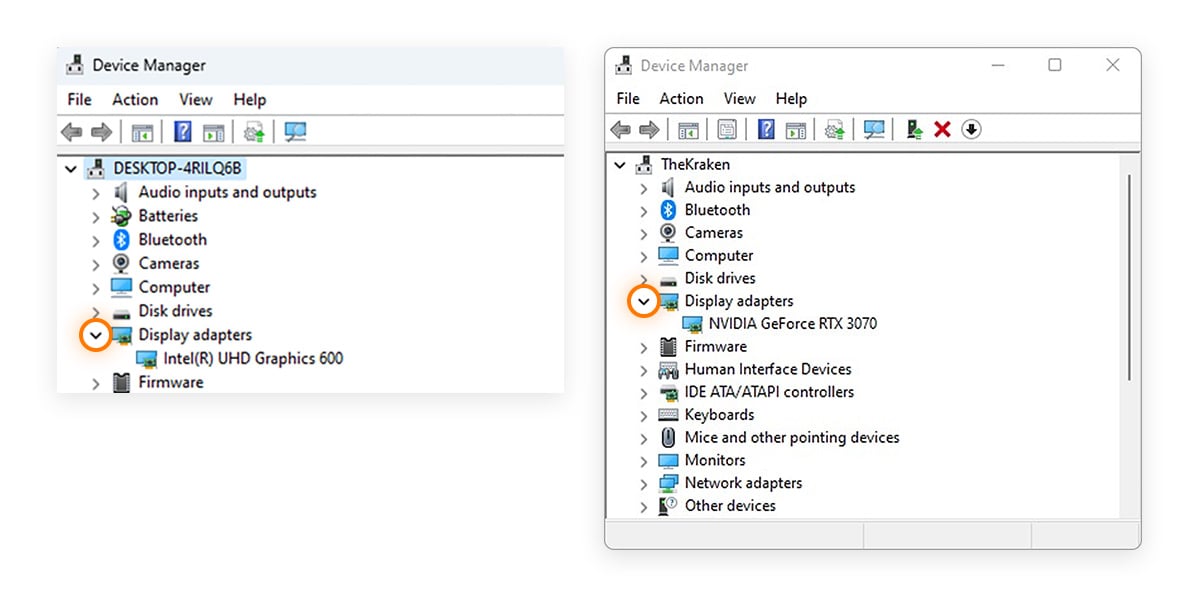Screen dimensions: 1200x596
Task: Expand Mice and other pointing devices chevron
Action: tap(644, 438)
